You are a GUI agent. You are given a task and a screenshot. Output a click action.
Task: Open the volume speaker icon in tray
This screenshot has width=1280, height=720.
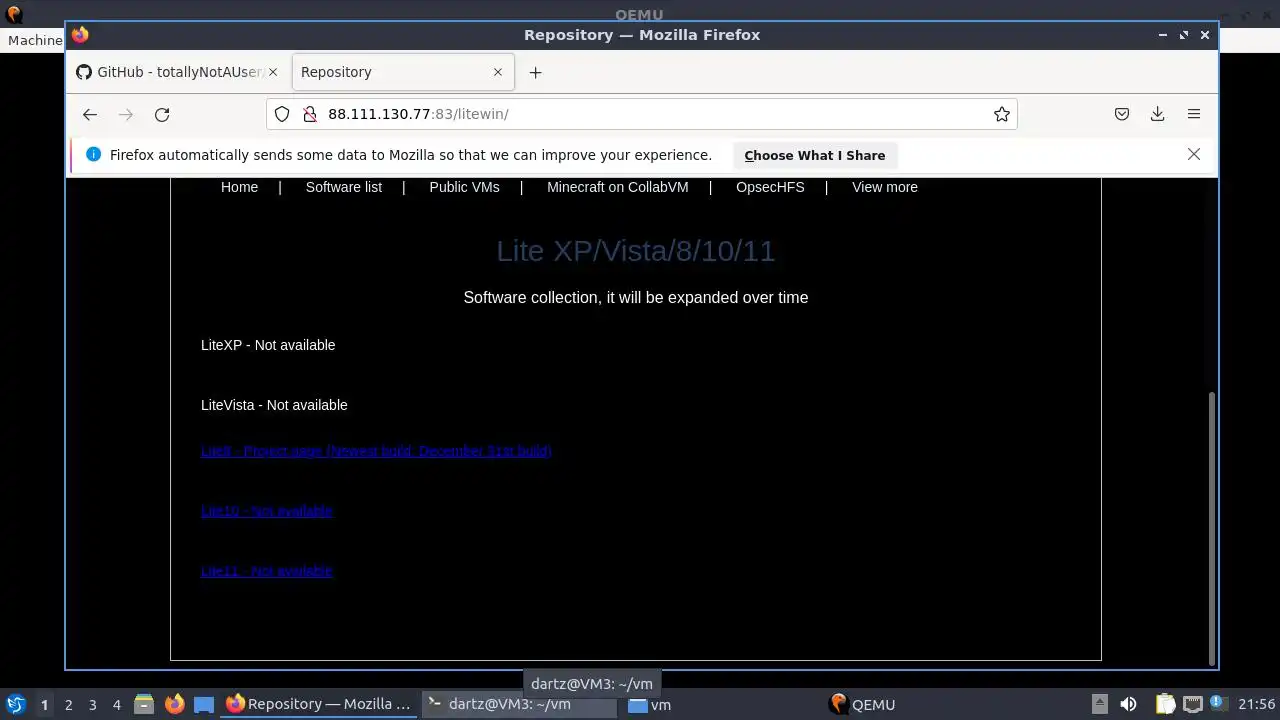tap(1128, 704)
